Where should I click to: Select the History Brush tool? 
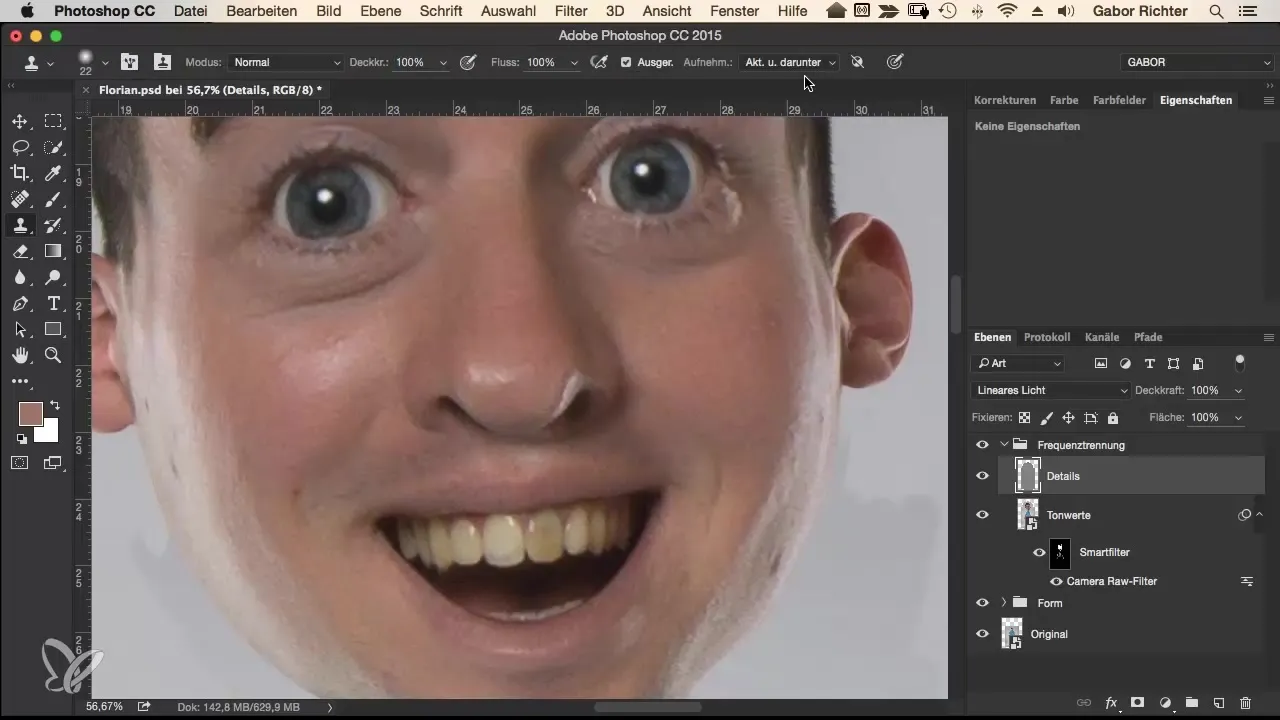(53, 225)
